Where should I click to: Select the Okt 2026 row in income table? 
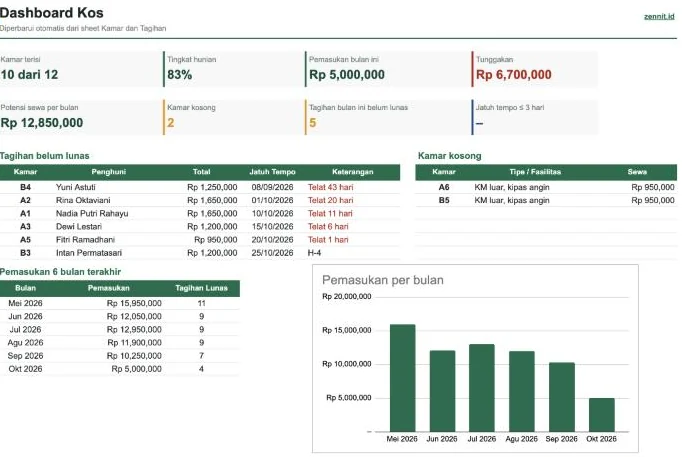(x=120, y=369)
